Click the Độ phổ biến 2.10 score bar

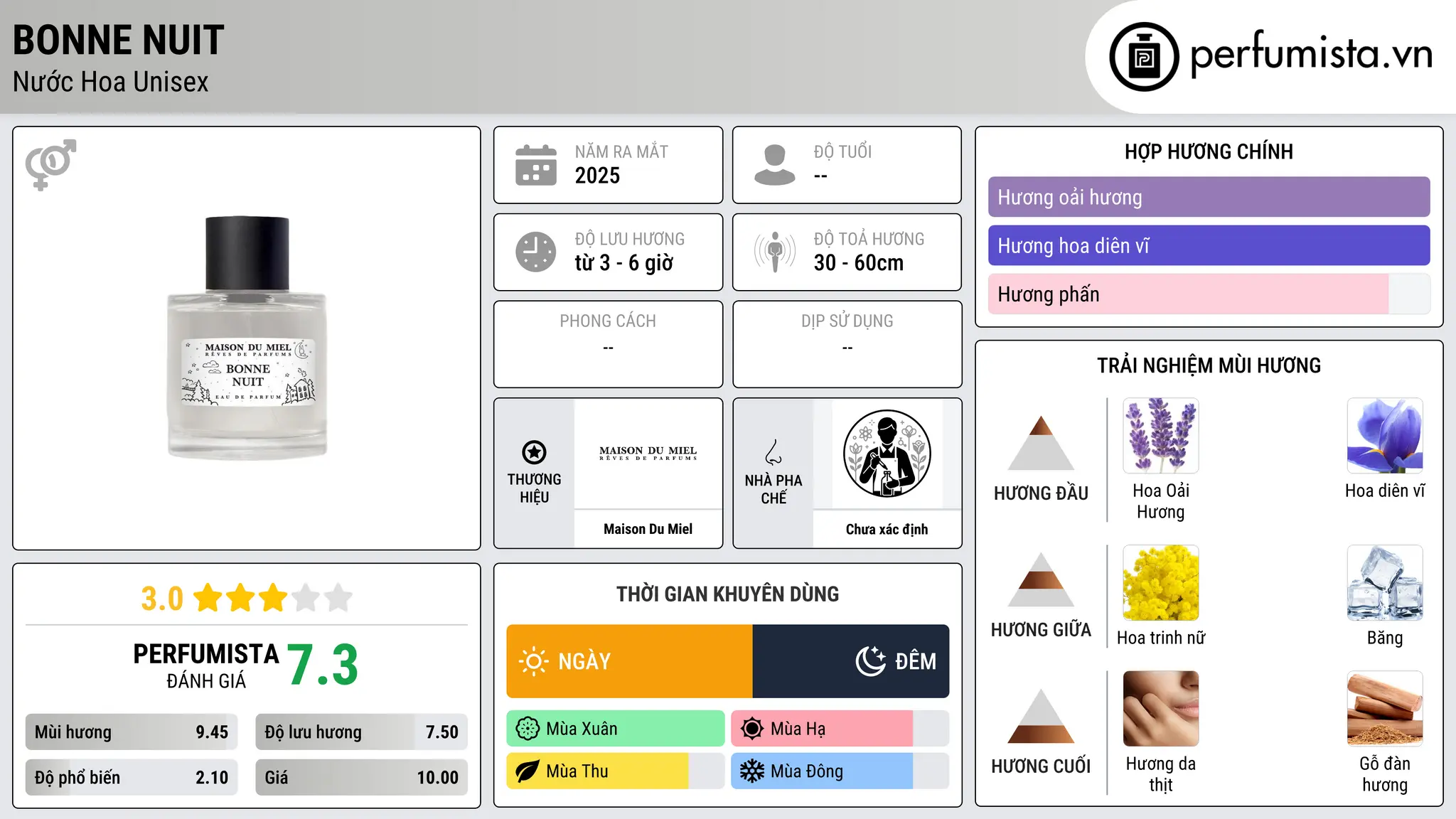[132, 778]
